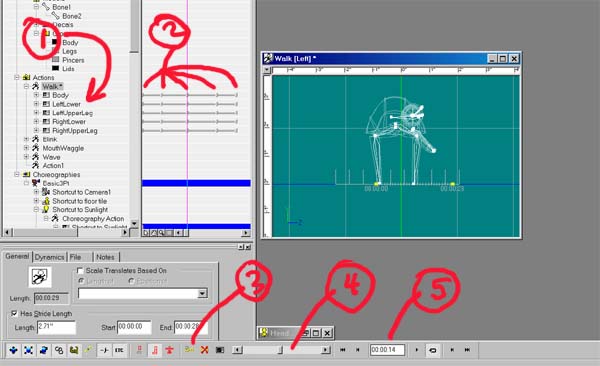Click the play button next to frame field
600x366 pixels.
pos(417,350)
